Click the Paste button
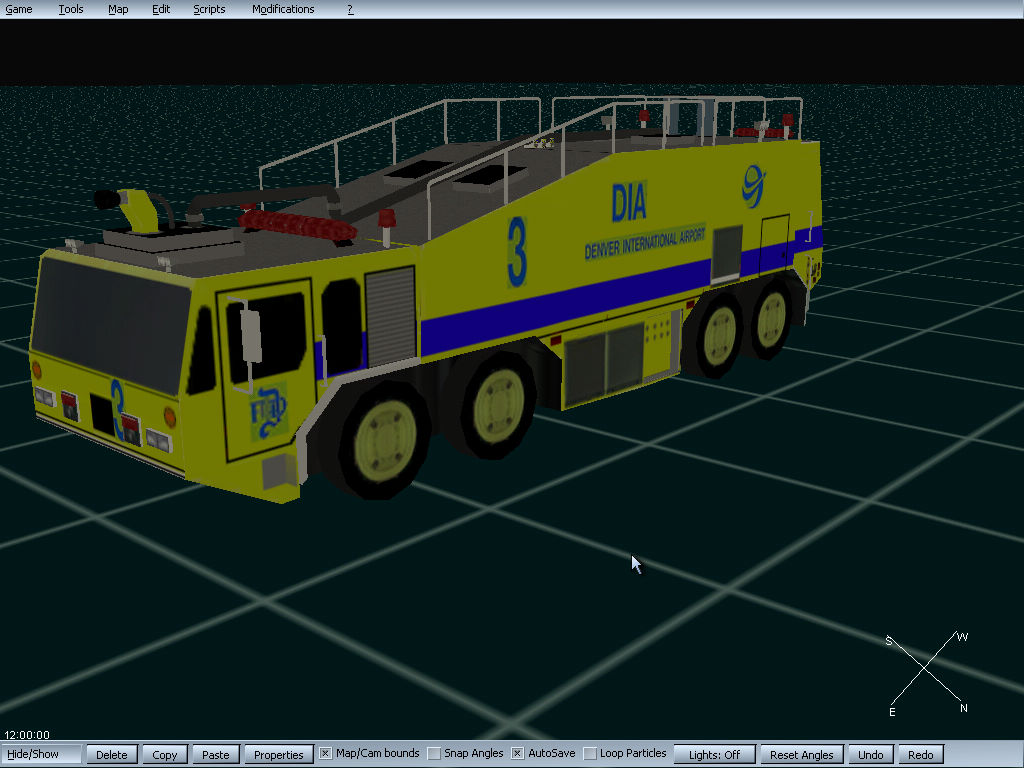The height and width of the screenshot is (768, 1024). point(216,754)
